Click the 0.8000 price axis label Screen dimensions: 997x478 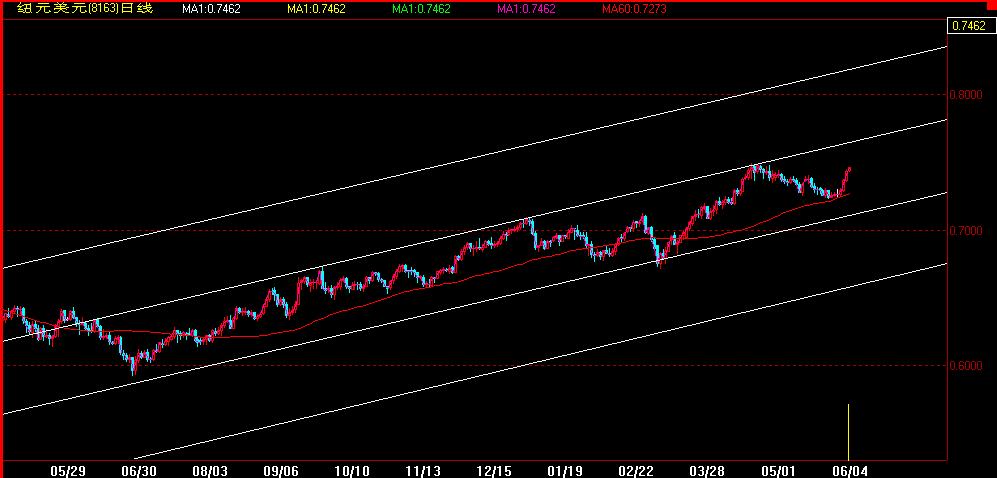(x=965, y=94)
